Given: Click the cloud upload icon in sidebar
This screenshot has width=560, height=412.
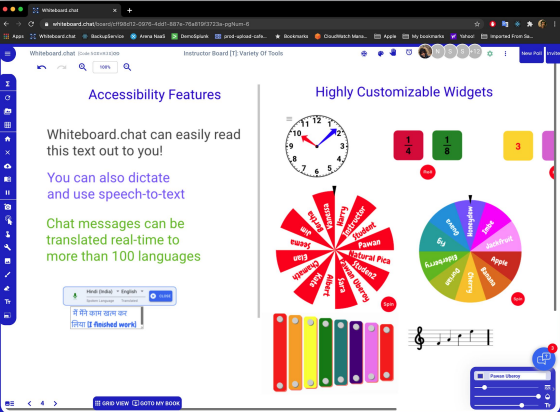Looking at the screenshot, I should pyautogui.click(x=8, y=166).
